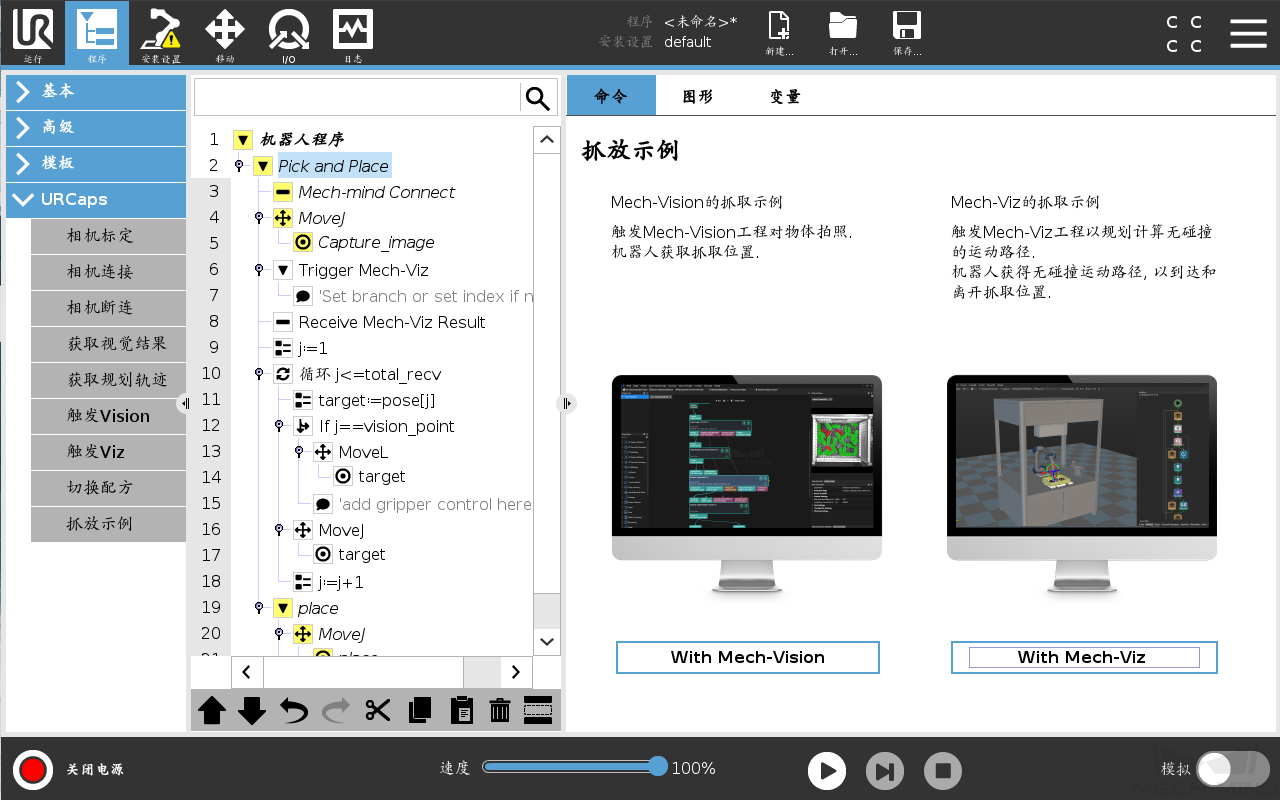The height and width of the screenshot is (800, 1280).
Task: Click the With Mech-Viz button
Action: coord(1084,657)
